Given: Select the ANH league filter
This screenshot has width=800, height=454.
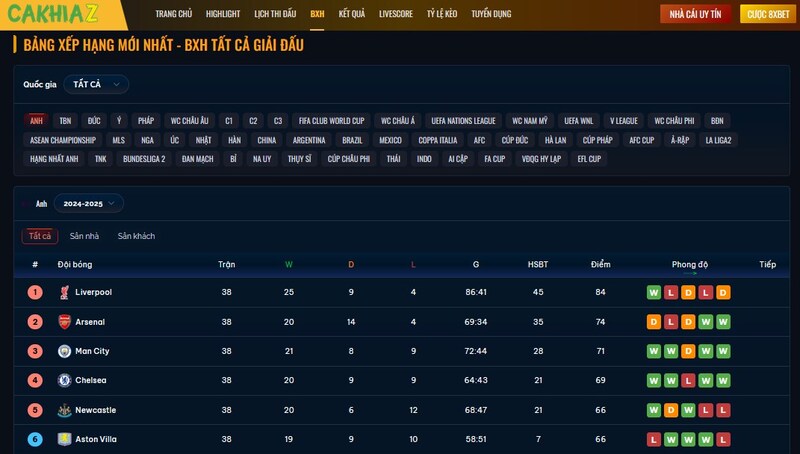Looking at the screenshot, I should coord(36,121).
